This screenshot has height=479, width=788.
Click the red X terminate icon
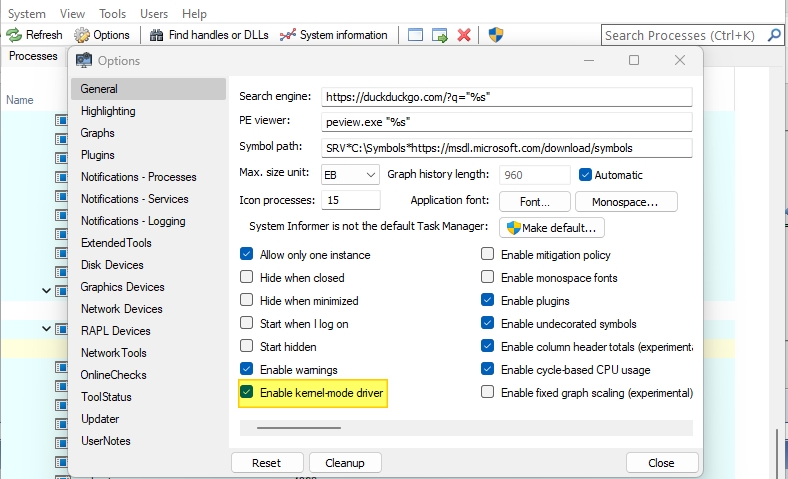click(464, 35)
